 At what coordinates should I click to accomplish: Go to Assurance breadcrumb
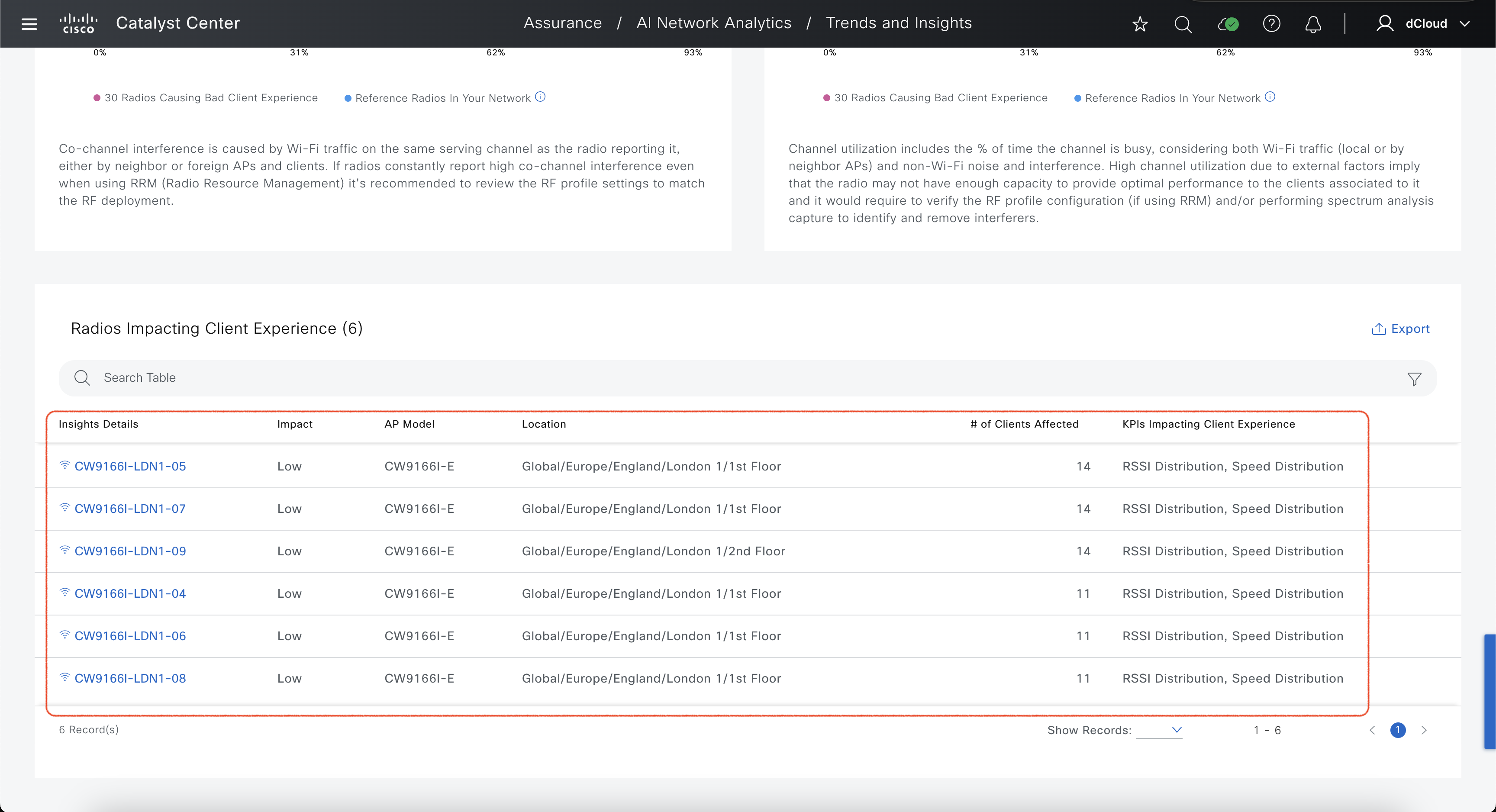click(562, 23)
